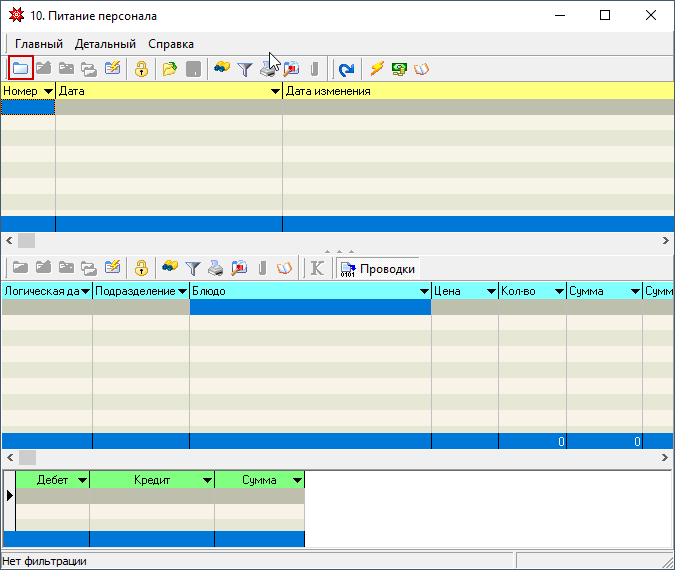Open the Номер column dropdown arrow
This screenshot has width=675, height=570.
coord(48,92)
